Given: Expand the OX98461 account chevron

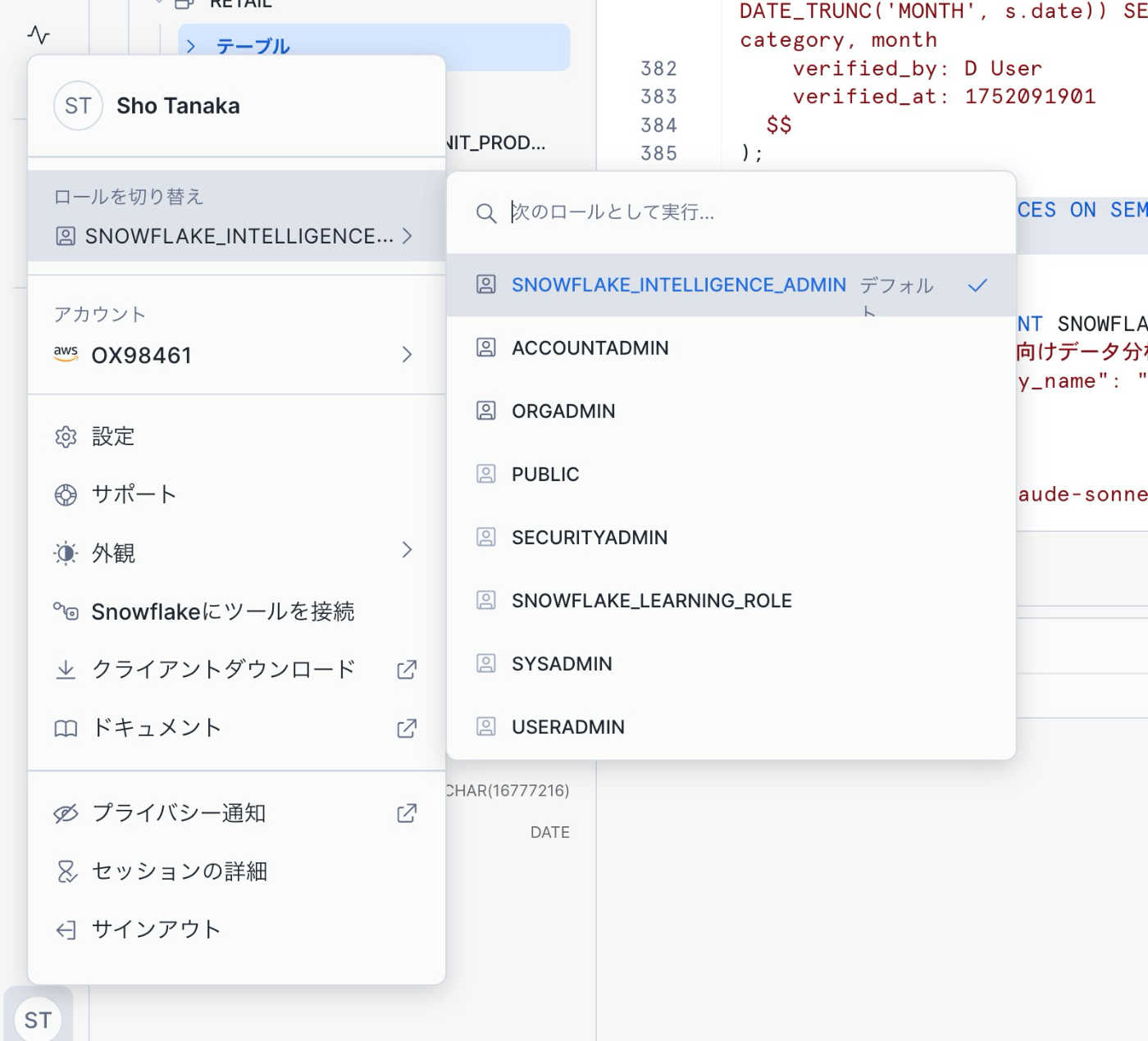Looking at the screenshot, I should pyautogui.click(x=408, y=354).
